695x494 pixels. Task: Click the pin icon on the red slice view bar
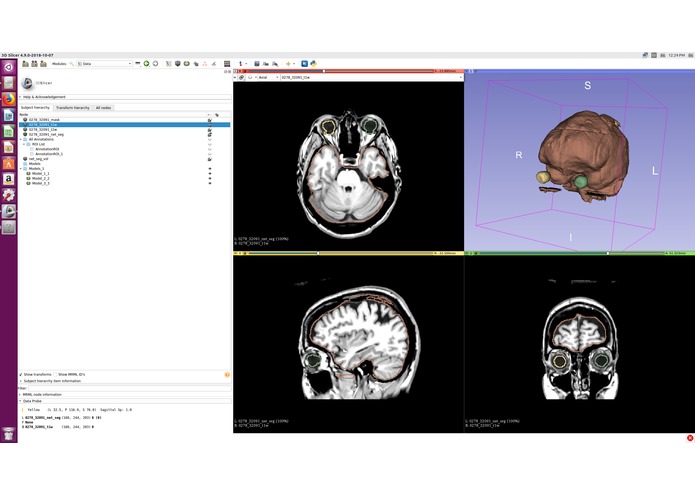(x=235, y=71)
